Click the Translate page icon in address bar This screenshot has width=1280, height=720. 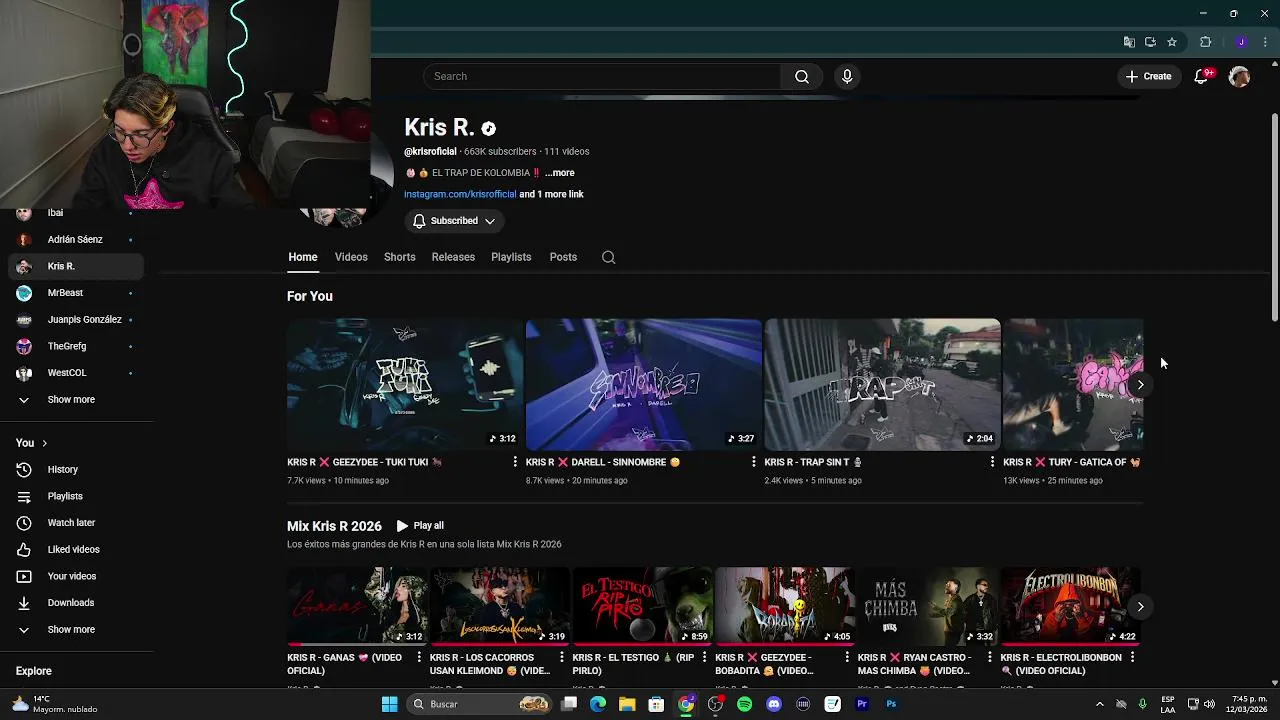(1129, 42)
